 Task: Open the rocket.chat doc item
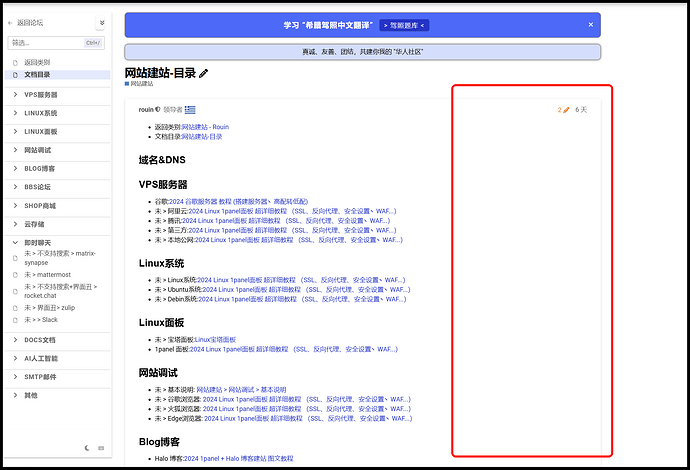60,291
